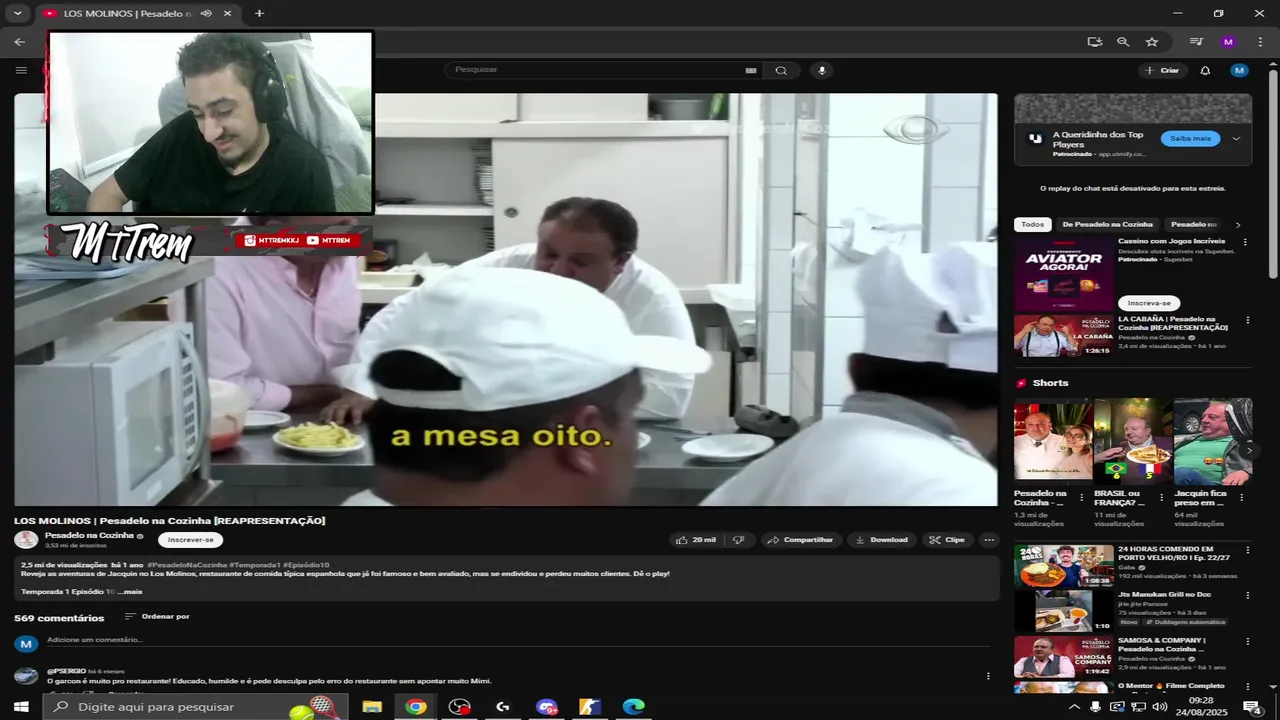
Task: Open options for @PSERGIO comment
Action: coord(988,676)
